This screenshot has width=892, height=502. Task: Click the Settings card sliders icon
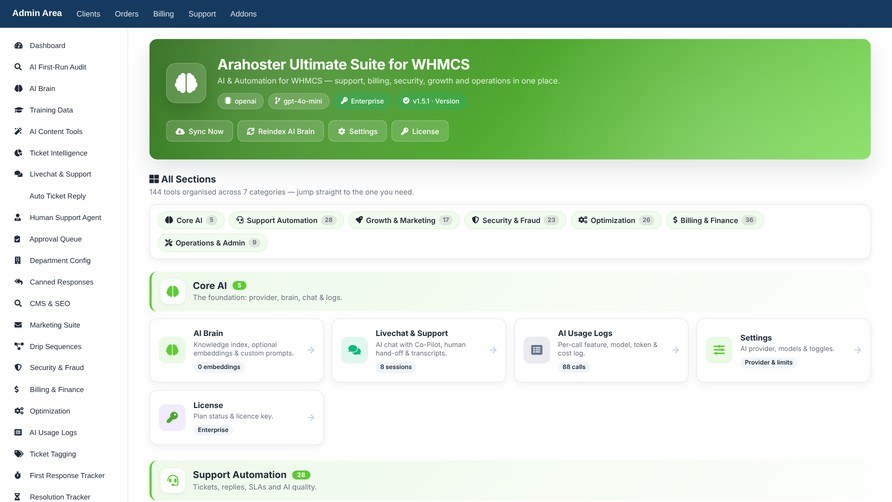[719, 349]
